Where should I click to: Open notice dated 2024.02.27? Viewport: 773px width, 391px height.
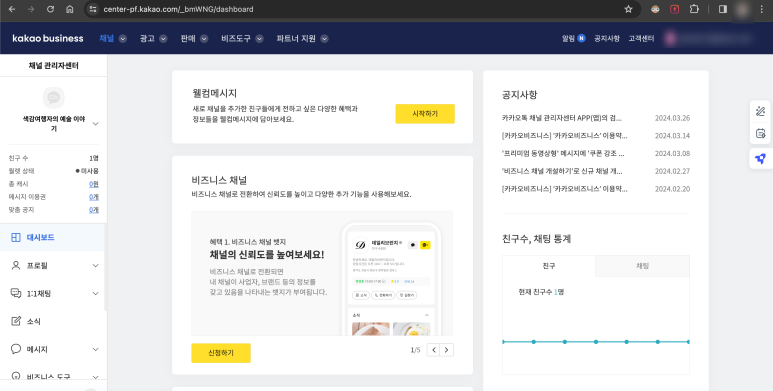click(596, 171)
